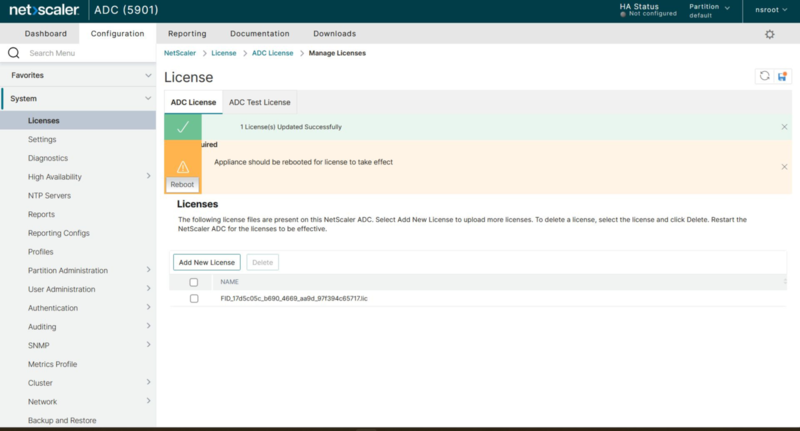Close the reboot required warning banner
The width and height of the screenshot is (800, 431).
click(784, 167)
